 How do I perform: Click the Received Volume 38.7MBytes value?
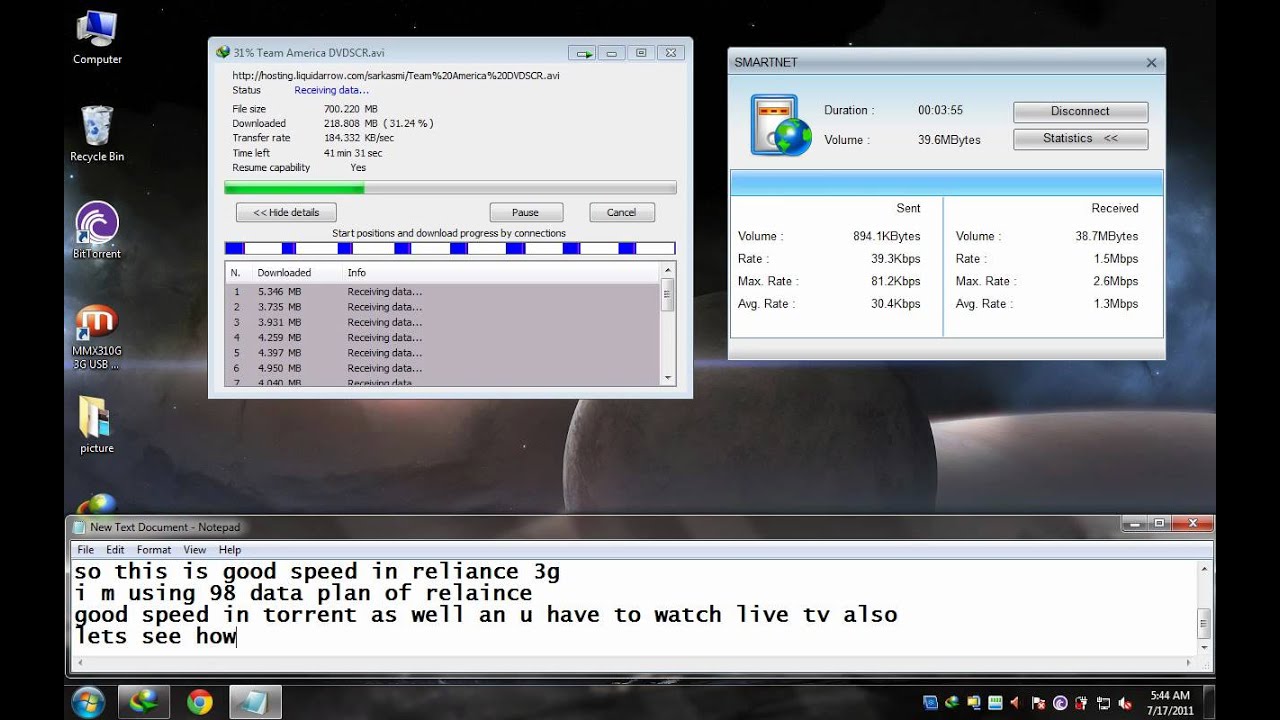coord(1107,236)
